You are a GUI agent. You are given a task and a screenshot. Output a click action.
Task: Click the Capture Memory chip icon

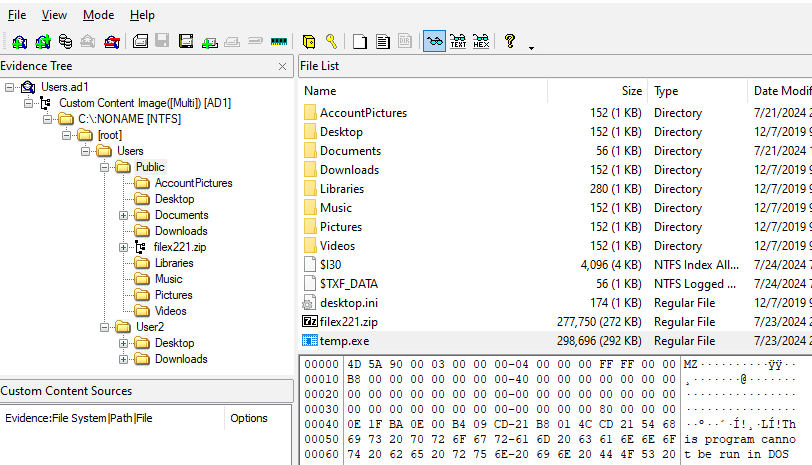tap(278, 41)
